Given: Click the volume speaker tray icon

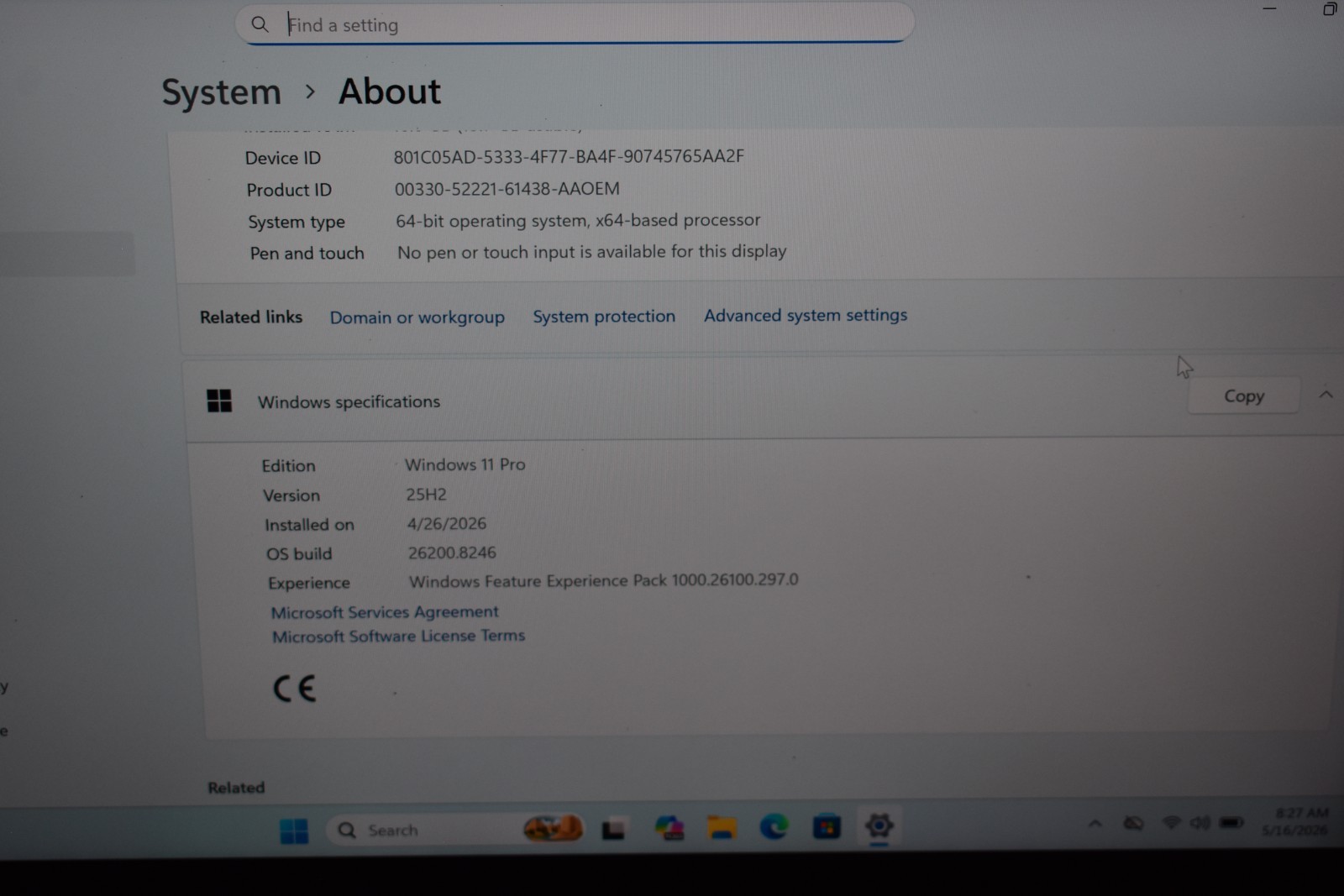Looking at the screenshot, I should point(1200,822).
